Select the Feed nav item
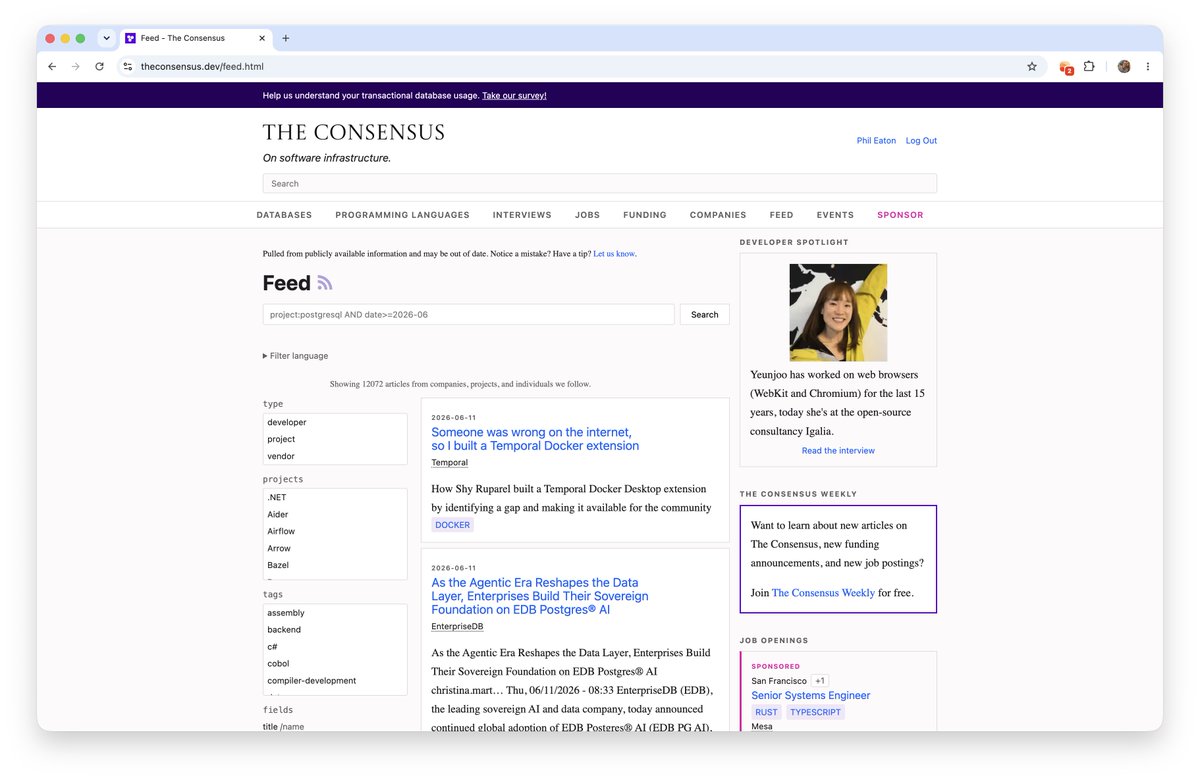This screenshot has height=780, width=1200. click(781, 215)
